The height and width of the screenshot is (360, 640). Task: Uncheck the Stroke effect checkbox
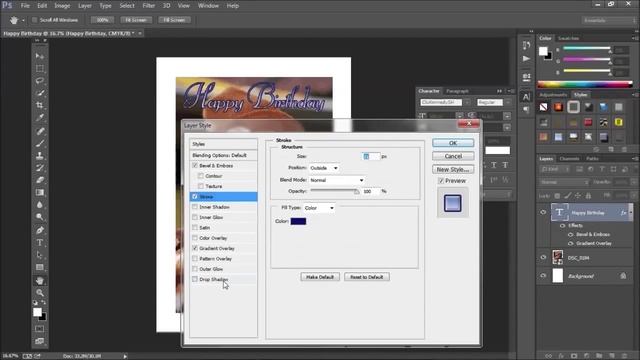point(195,196)
